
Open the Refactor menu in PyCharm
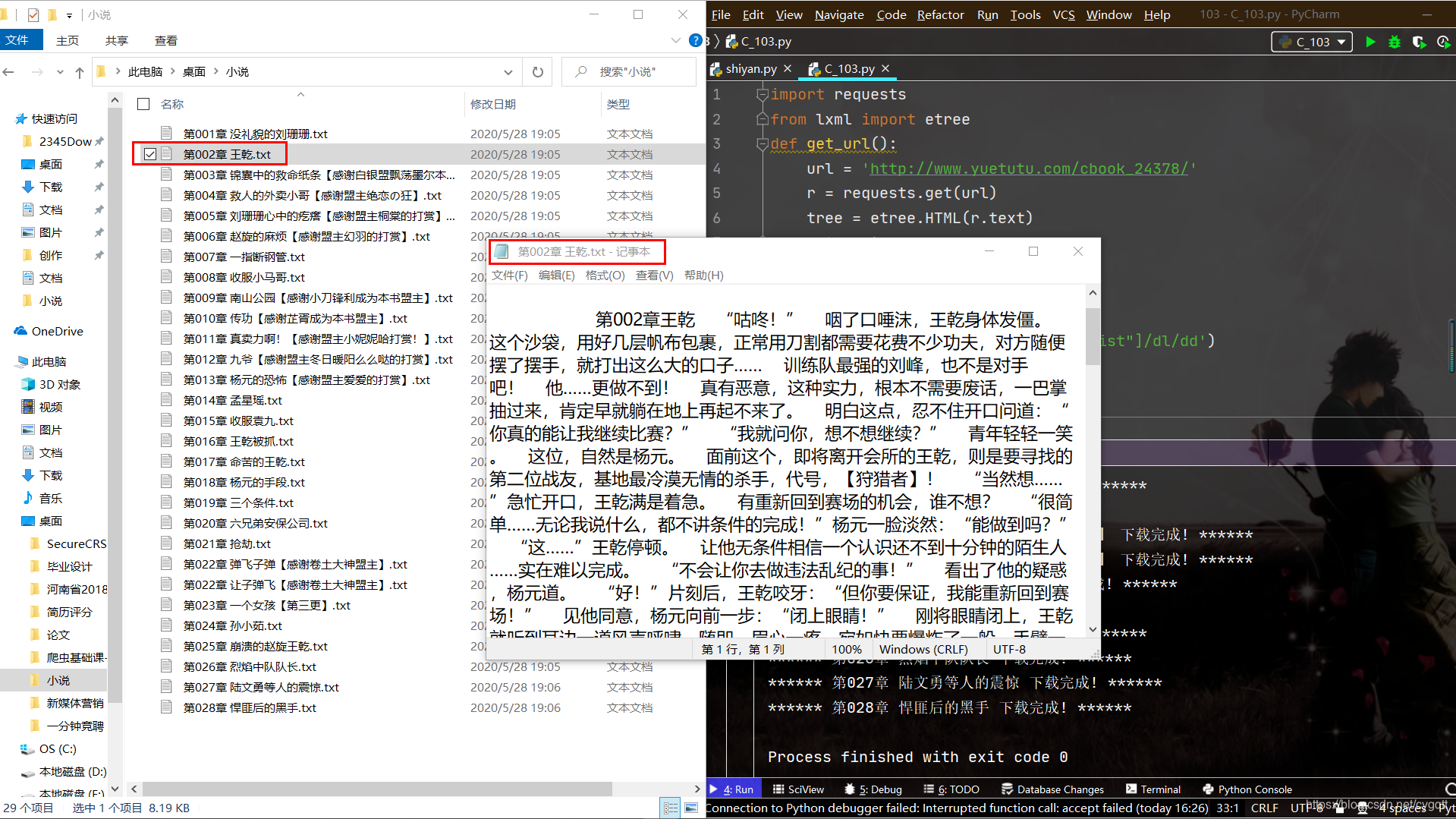[940, 14]
